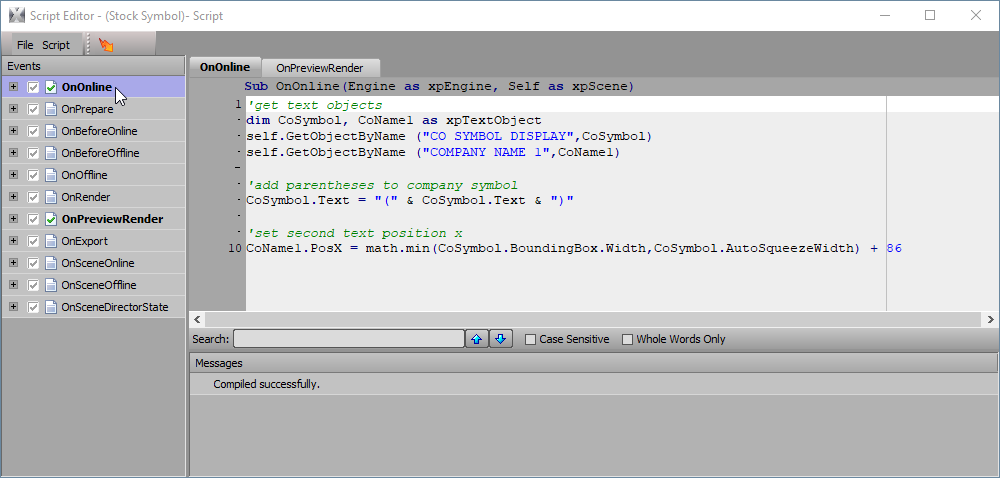This screenshot has width=1000, height=478.
Task: Click code line 'add parentheses to company symbol' comment
Action: tap(382, 185)
